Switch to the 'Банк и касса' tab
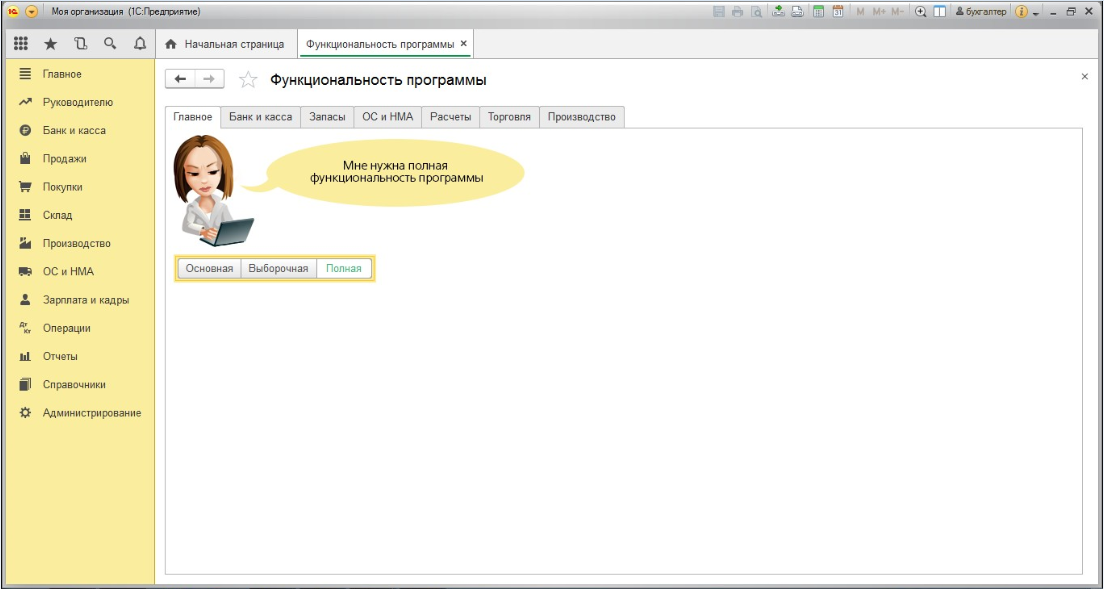The height and width of the screenshot is (589, 1104). click(x=260, y=117)
